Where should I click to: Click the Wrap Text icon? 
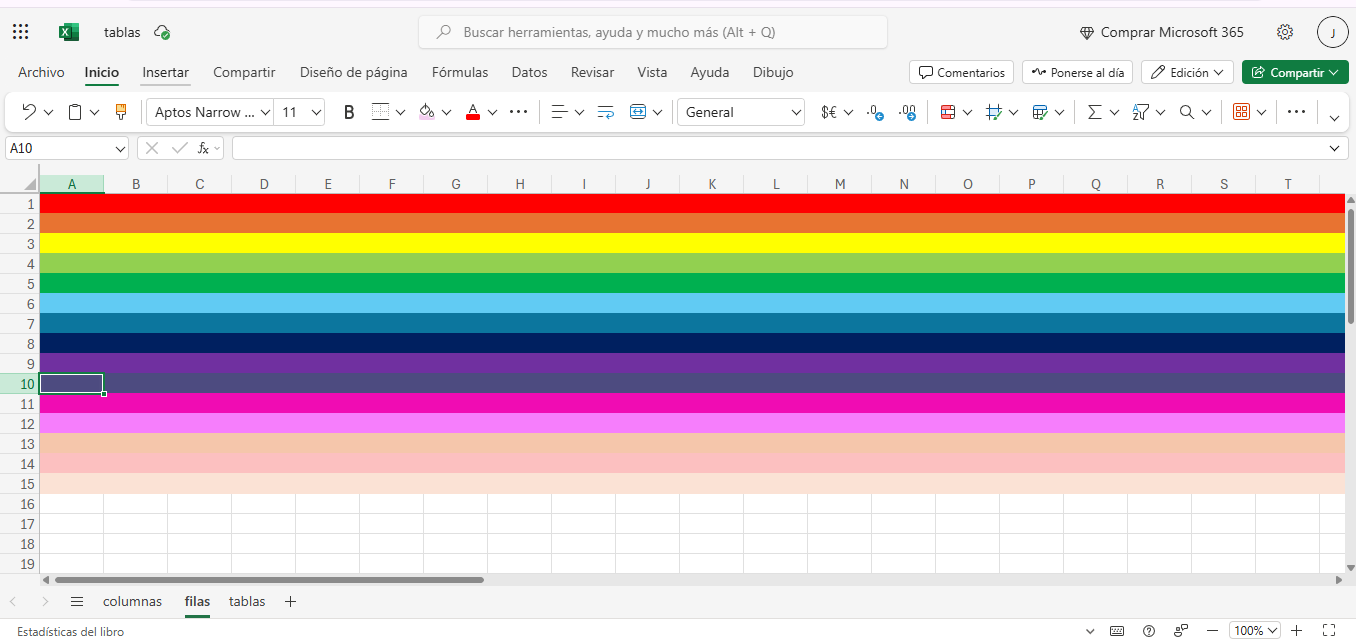(605, 112)
